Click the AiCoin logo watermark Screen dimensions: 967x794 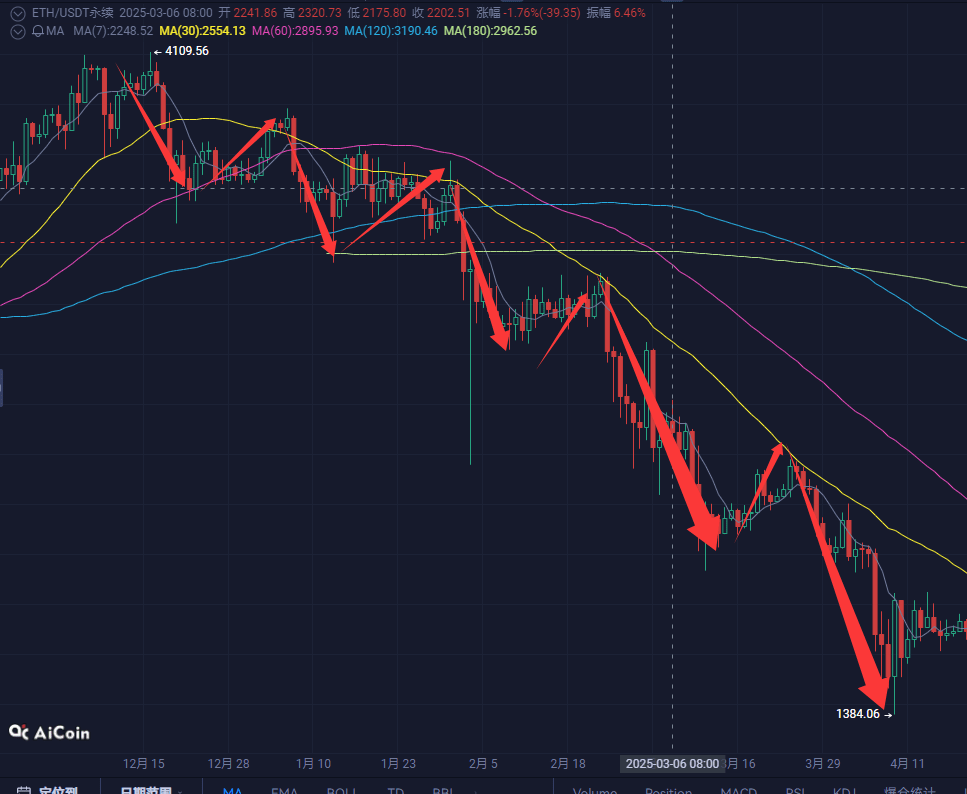tap(50, 733)
